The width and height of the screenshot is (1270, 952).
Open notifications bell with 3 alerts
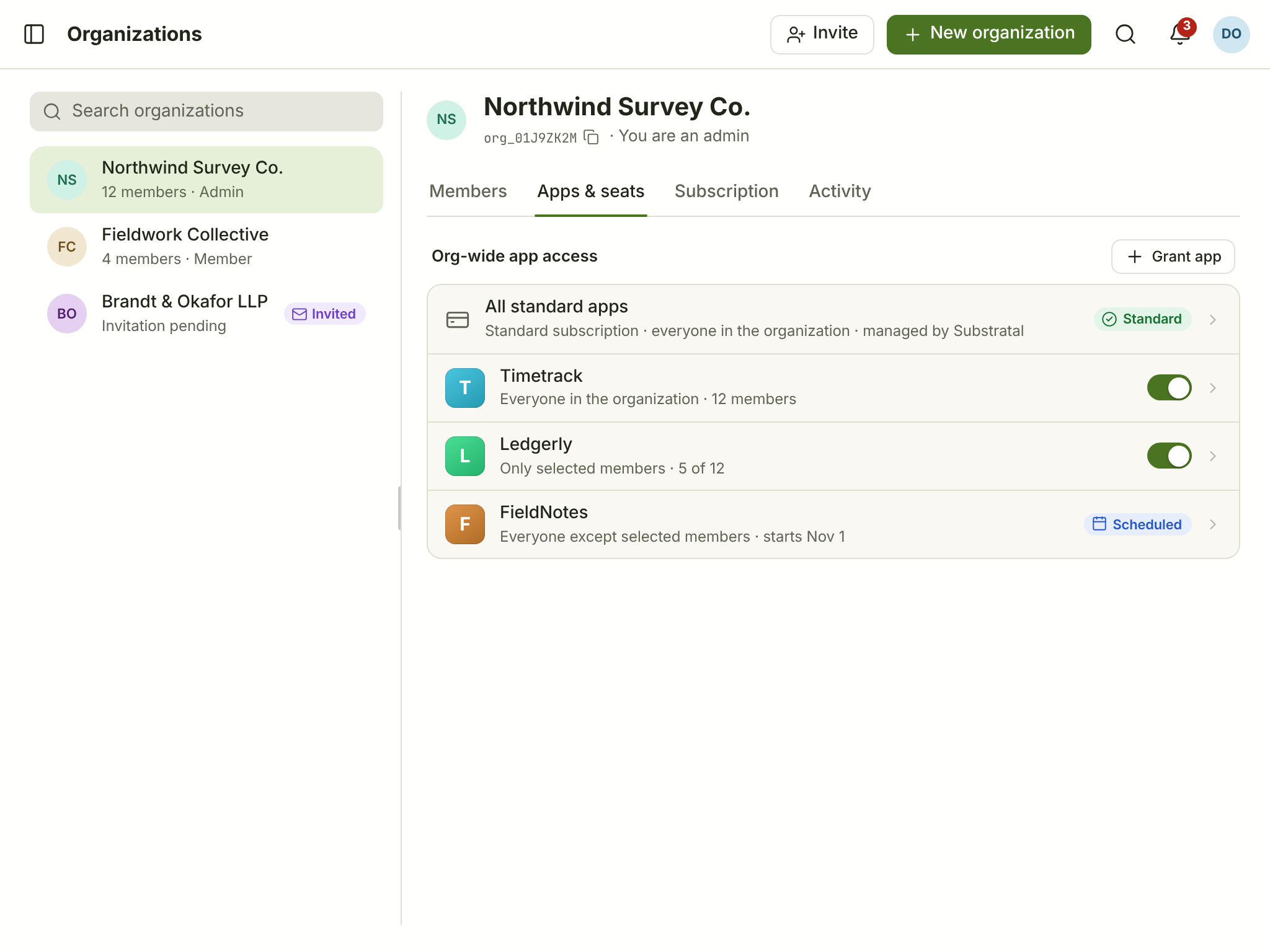[1180, 34]
